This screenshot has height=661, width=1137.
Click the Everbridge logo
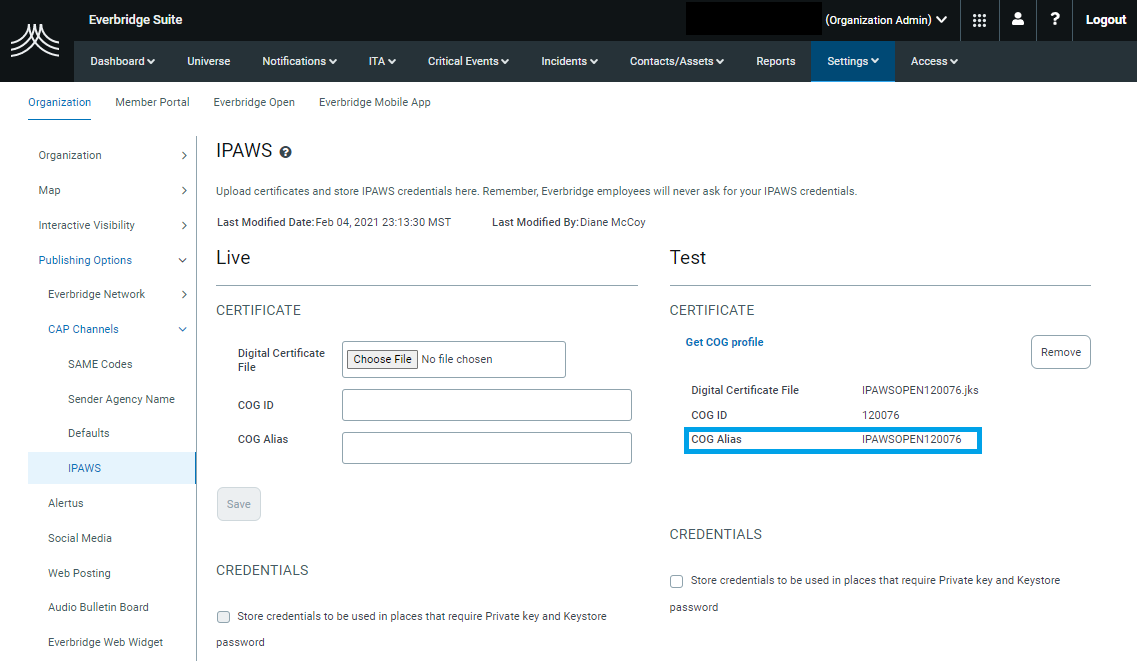35,41
